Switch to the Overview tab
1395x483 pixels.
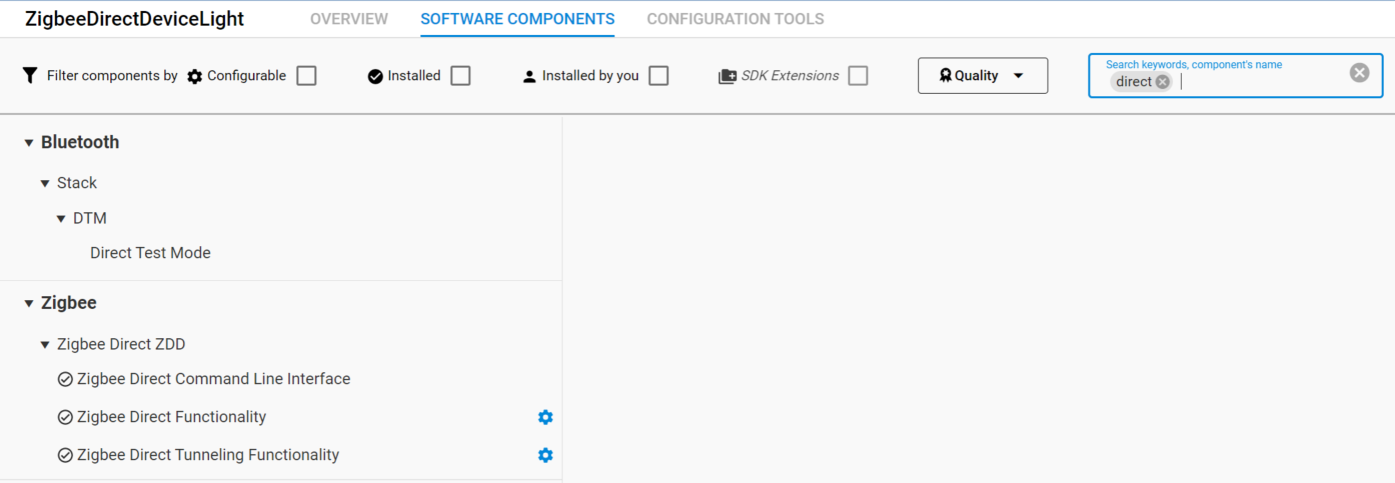(349, 19)
